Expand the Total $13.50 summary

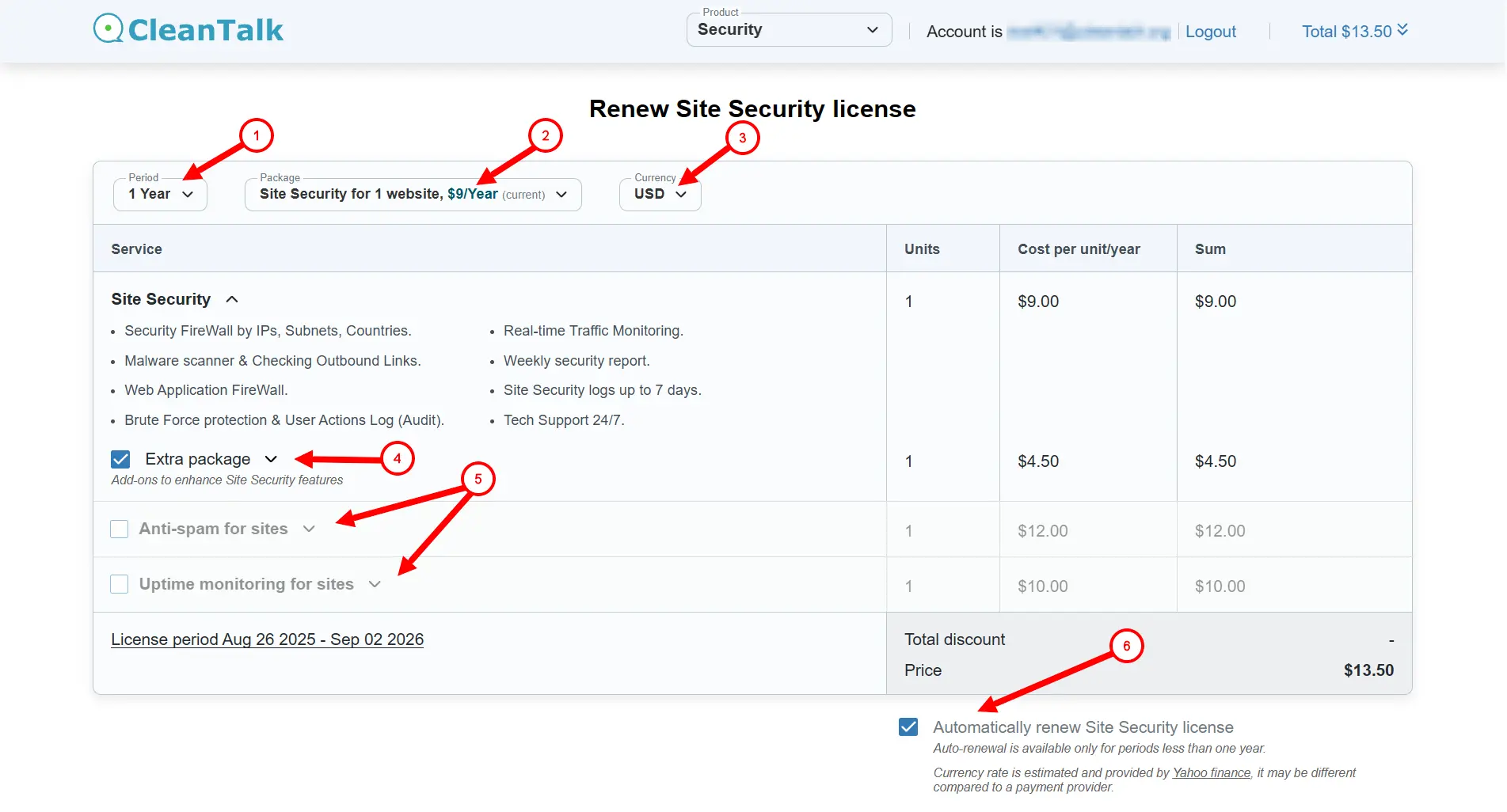click(x=1355, y=32)
